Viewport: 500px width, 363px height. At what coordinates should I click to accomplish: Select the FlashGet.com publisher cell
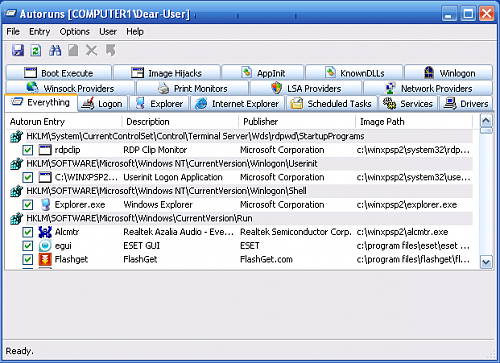pyautogui.click(x=266, y=259)
